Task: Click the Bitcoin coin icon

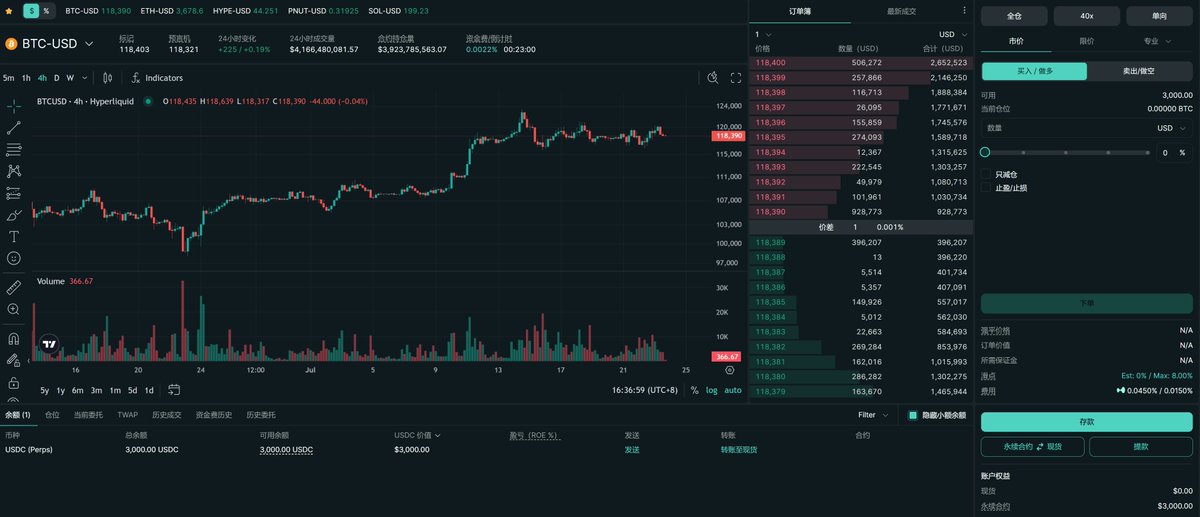Action: point(11,44)
